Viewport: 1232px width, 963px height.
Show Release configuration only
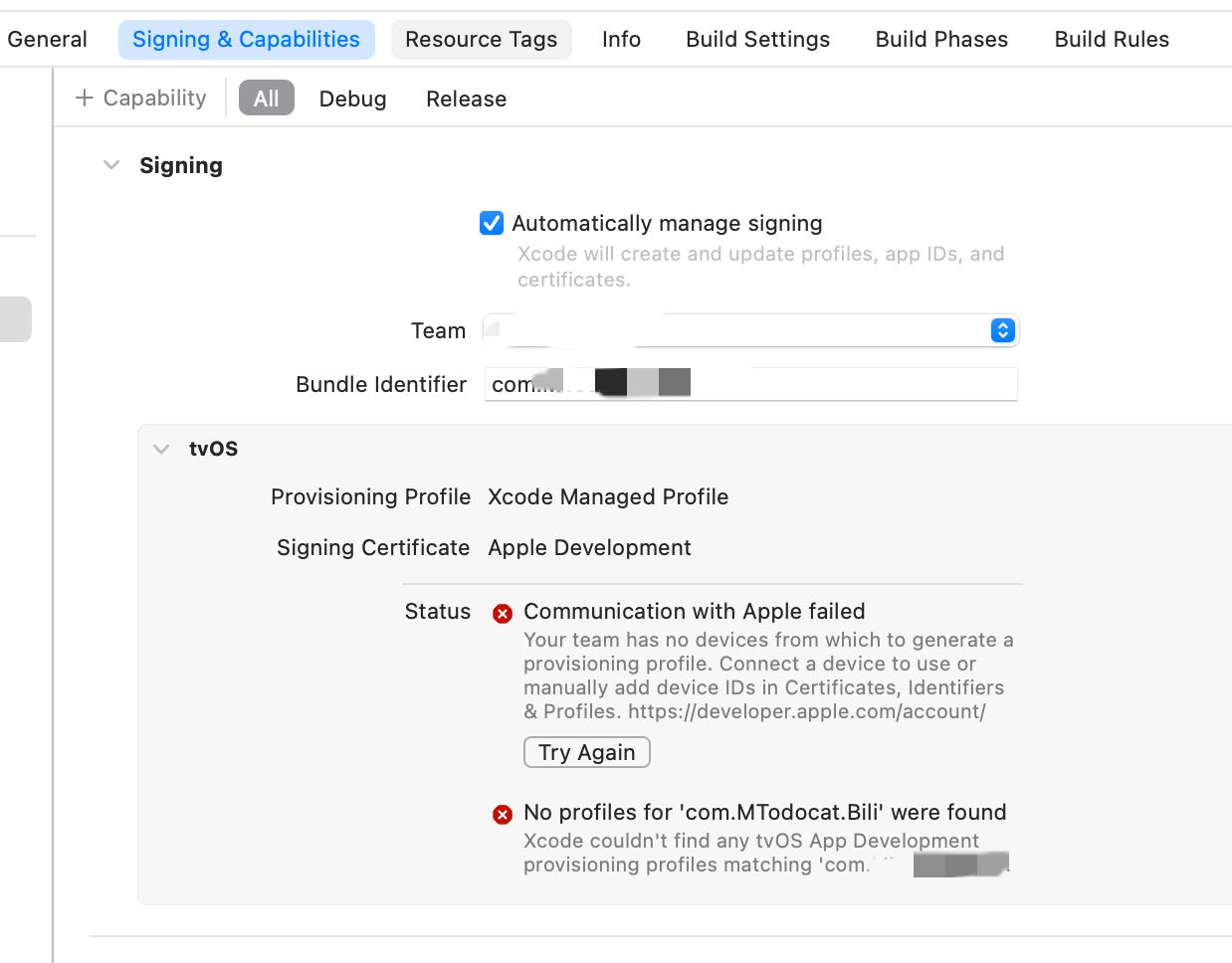(466, 98)
